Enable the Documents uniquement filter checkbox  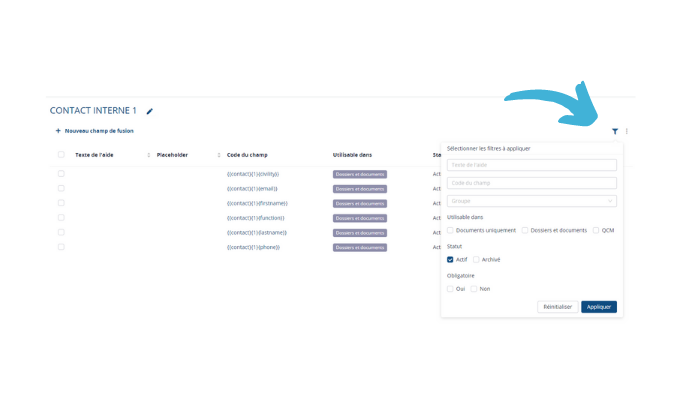tap(451, 230)
